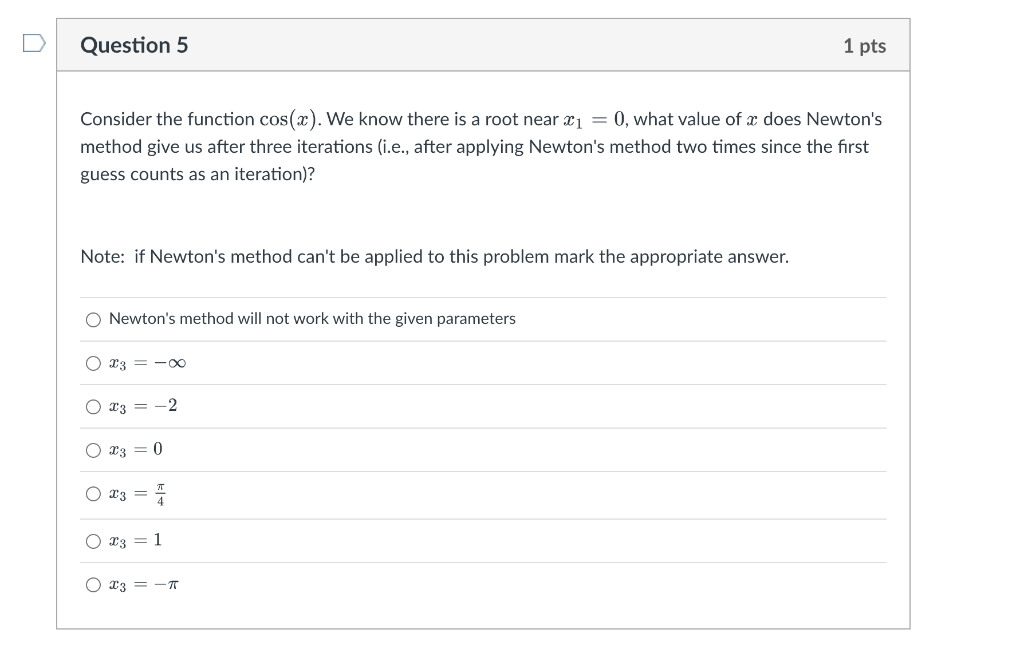The width and height of the screenshot is (1024, 665).
Task: Mark the x3 = π/4 radio button
Action: pos(93,494)
